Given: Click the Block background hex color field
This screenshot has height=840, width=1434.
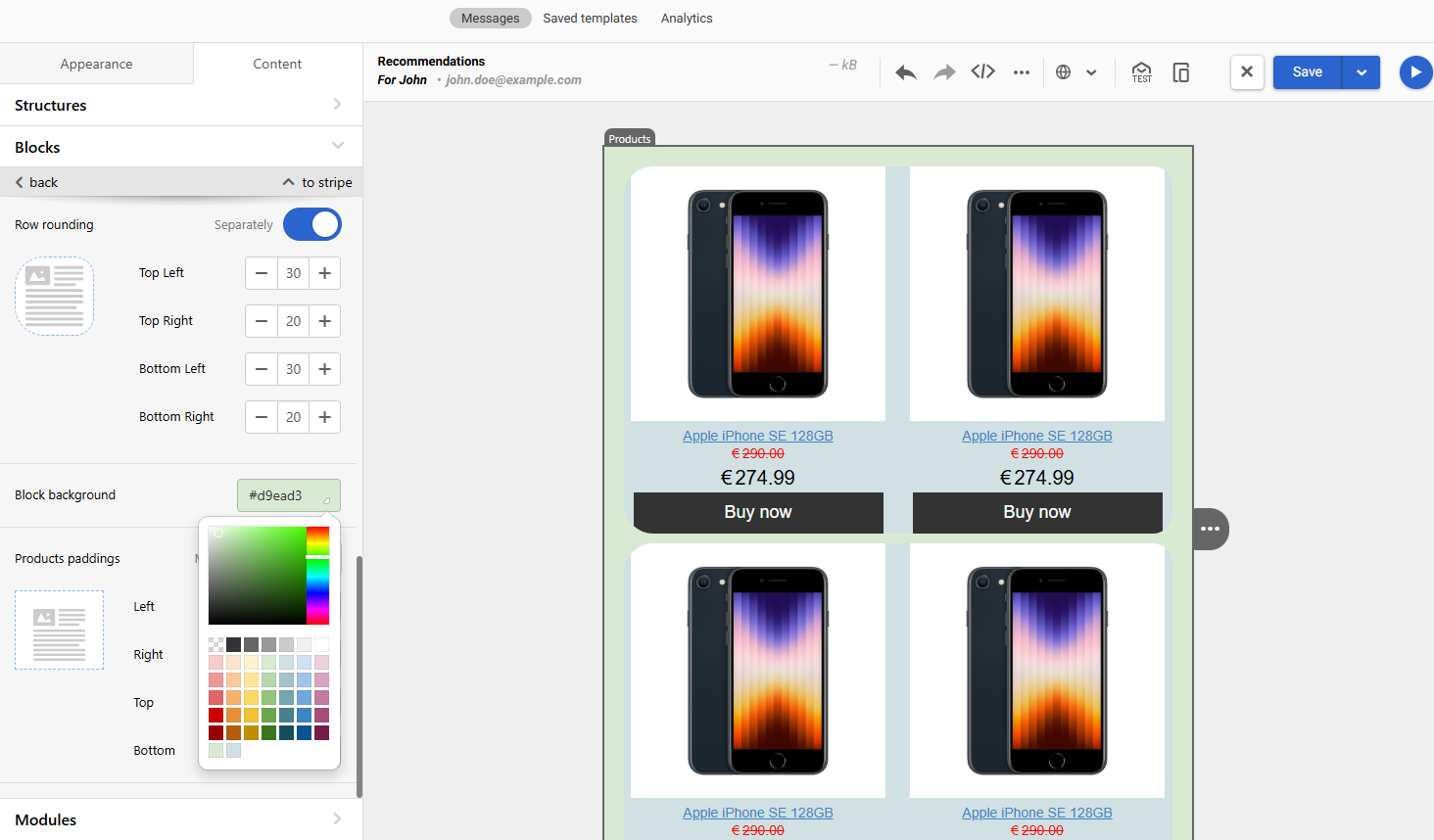Looking at the screenshot, I should pos(289,495).
